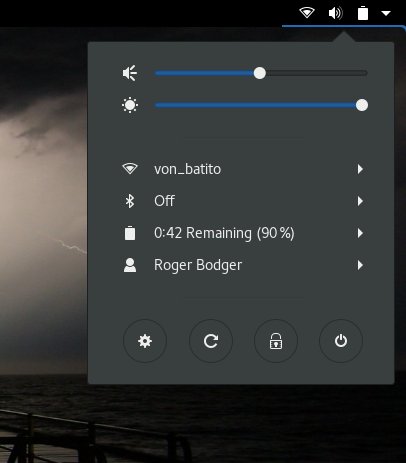The image size is (406, 463).
Task: Click the Wi-Fi icon beside von_batito
Action: (130, 169)
